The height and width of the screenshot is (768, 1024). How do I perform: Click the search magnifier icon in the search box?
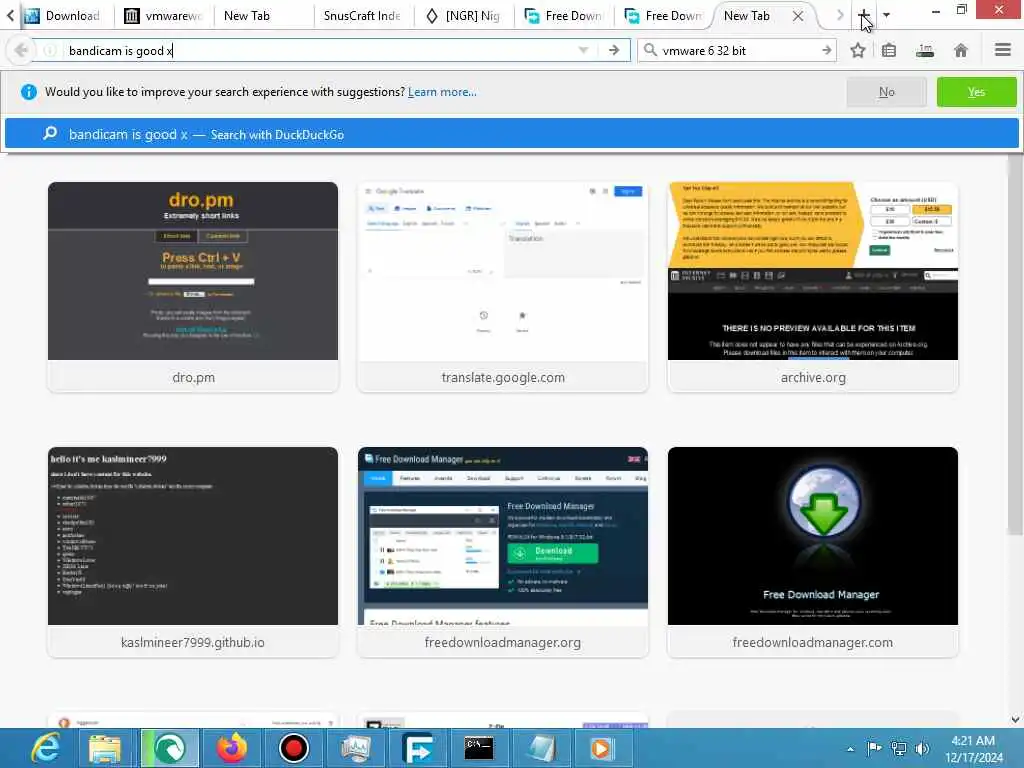click(x=650, y=50)
